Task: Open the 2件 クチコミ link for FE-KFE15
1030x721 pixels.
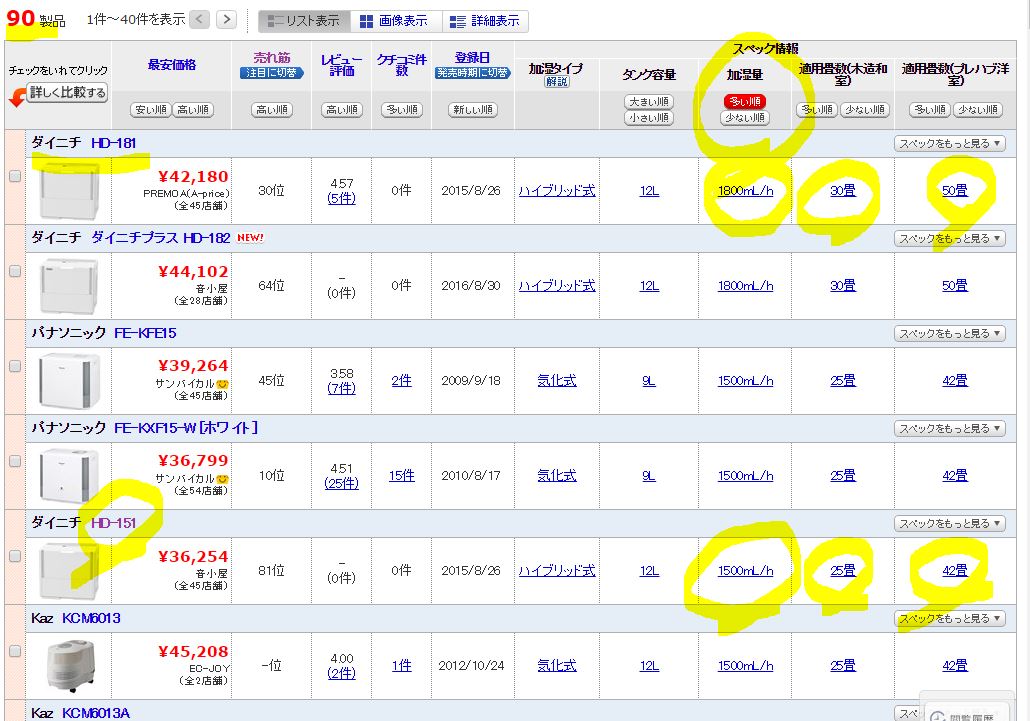Action: (x=401, y=380)
